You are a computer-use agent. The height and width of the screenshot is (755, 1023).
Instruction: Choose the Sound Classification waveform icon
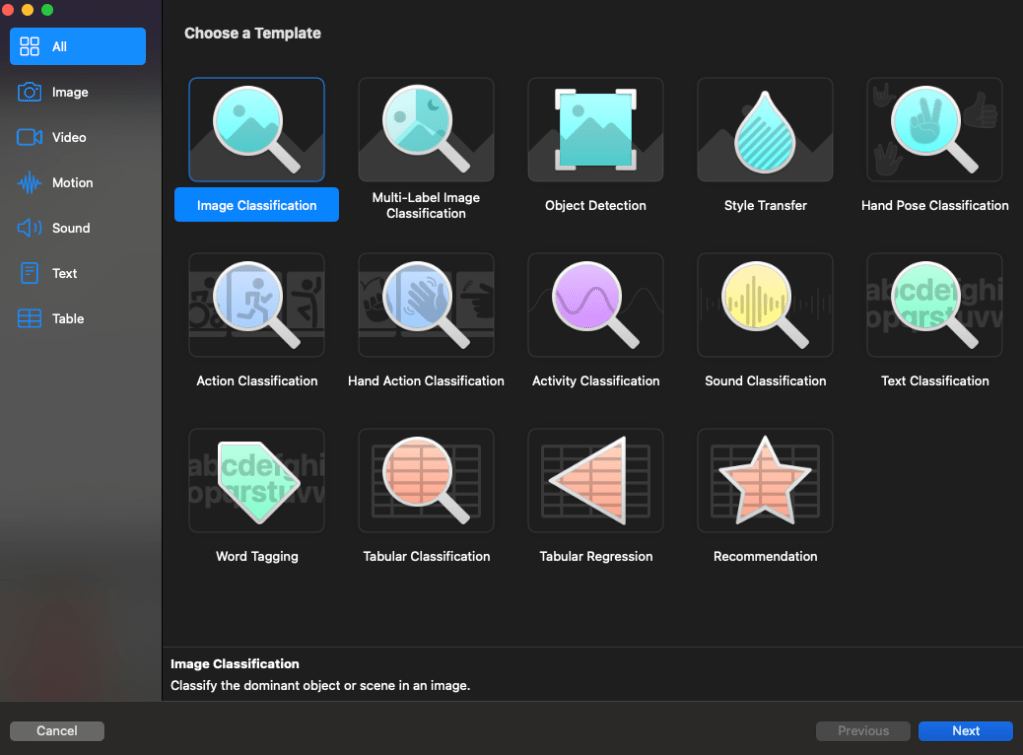(765, 305)
